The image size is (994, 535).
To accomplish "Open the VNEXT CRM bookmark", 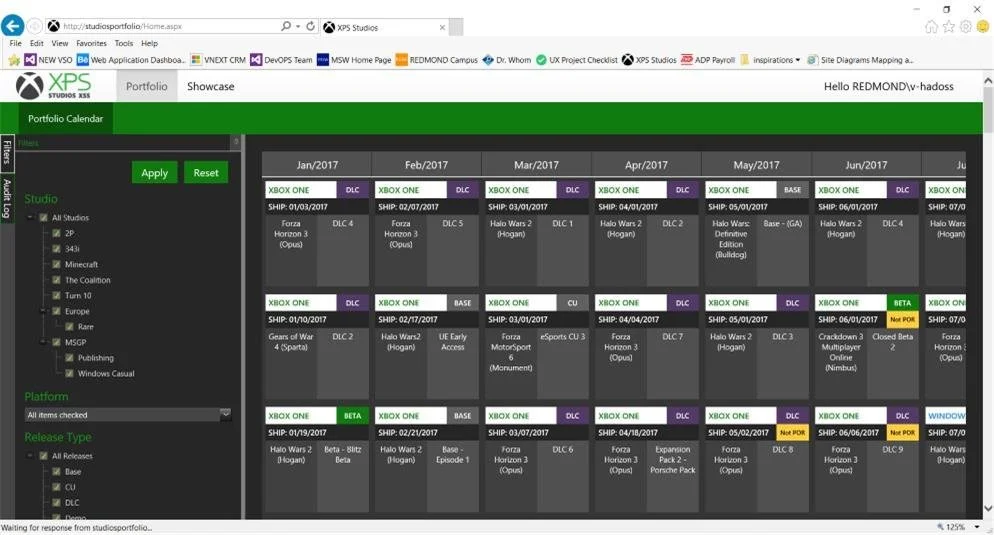I will 217,60.
